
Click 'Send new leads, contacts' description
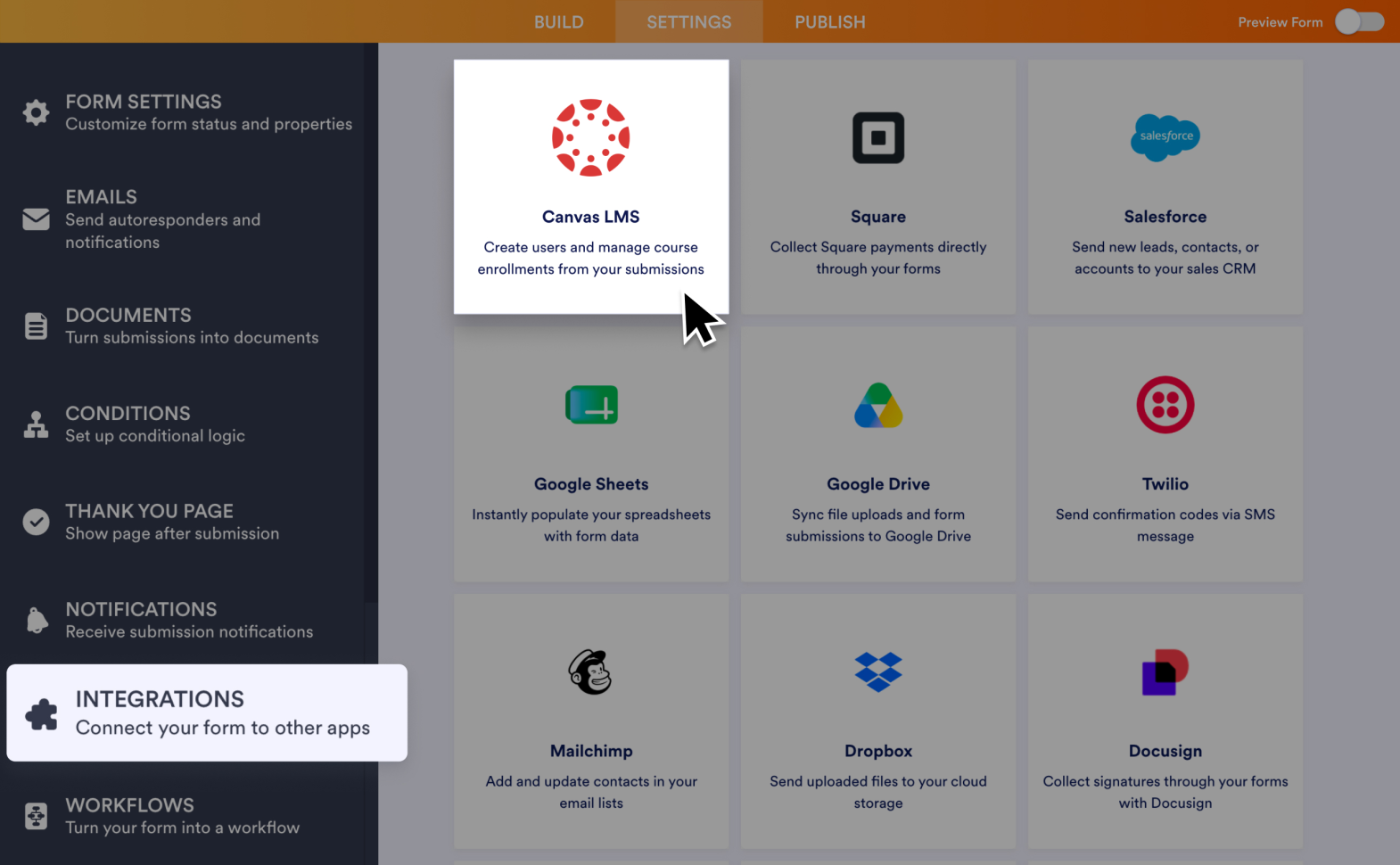[1165, 258]
